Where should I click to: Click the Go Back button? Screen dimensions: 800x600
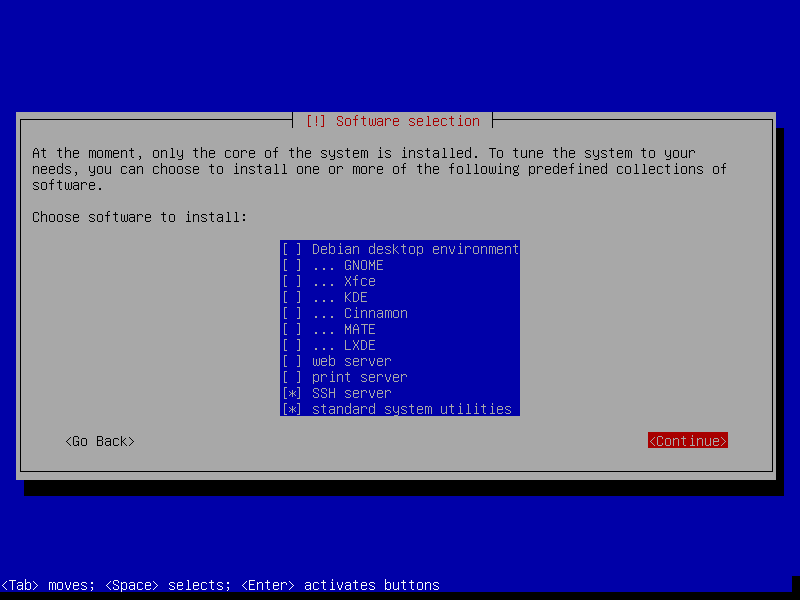click(100, 441)
